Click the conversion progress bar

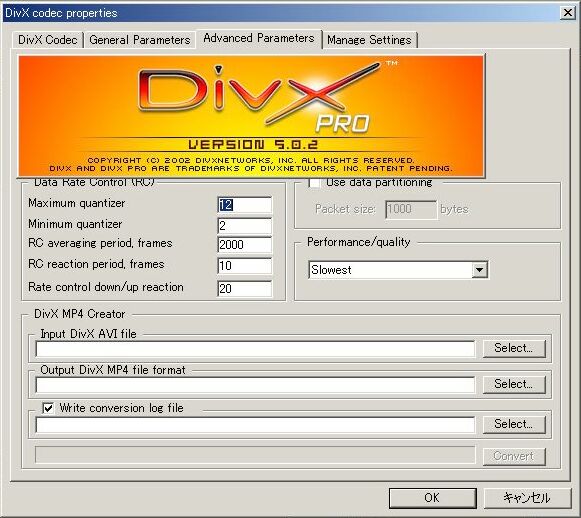[x=255, y=455]
